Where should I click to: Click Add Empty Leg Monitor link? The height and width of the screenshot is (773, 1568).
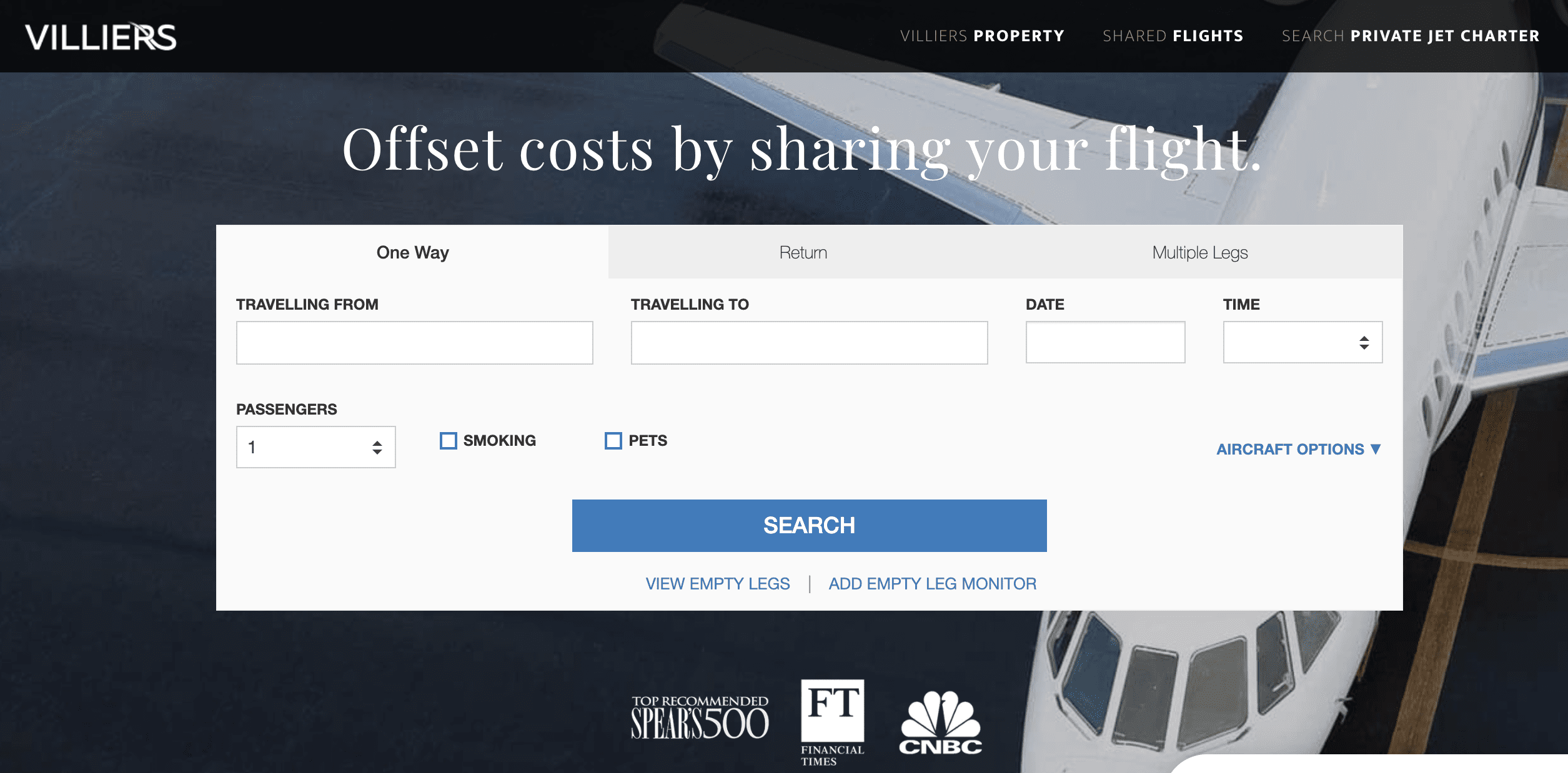point(932,583)
